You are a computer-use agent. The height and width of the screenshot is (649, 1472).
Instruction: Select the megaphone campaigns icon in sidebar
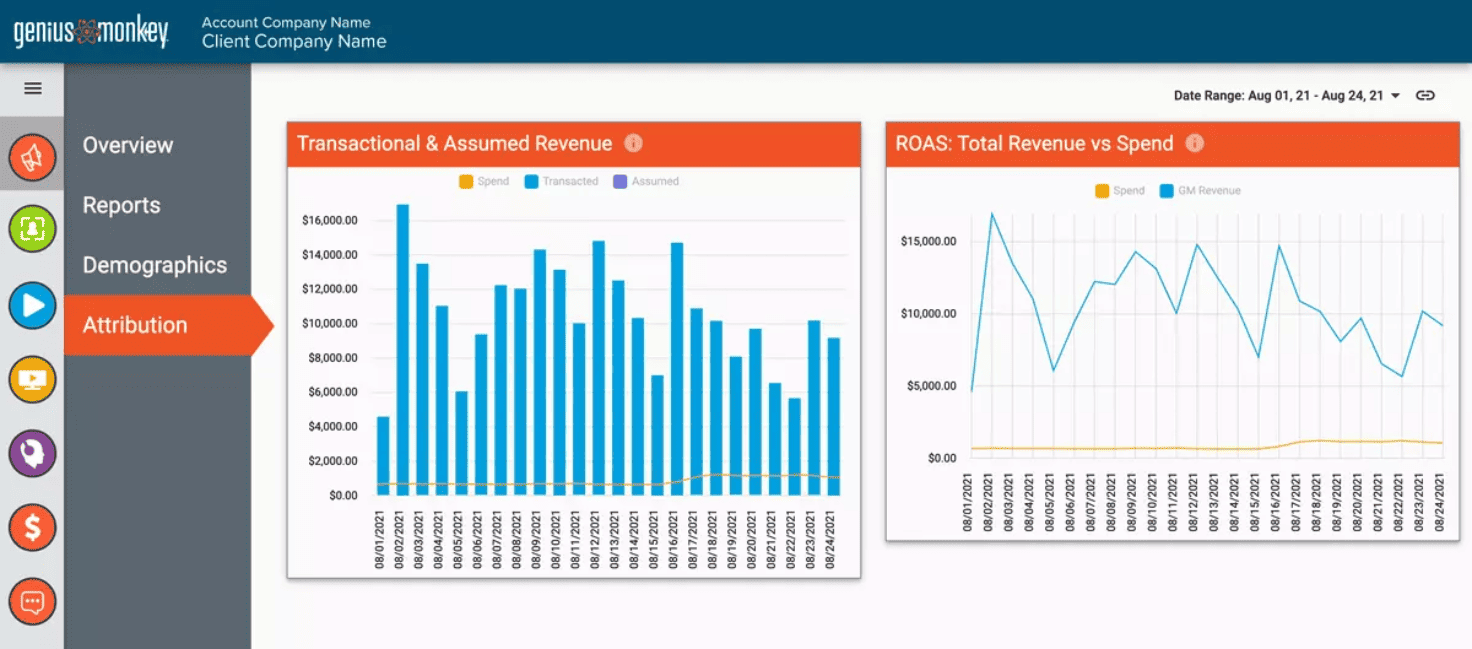(x=31, y=156)
